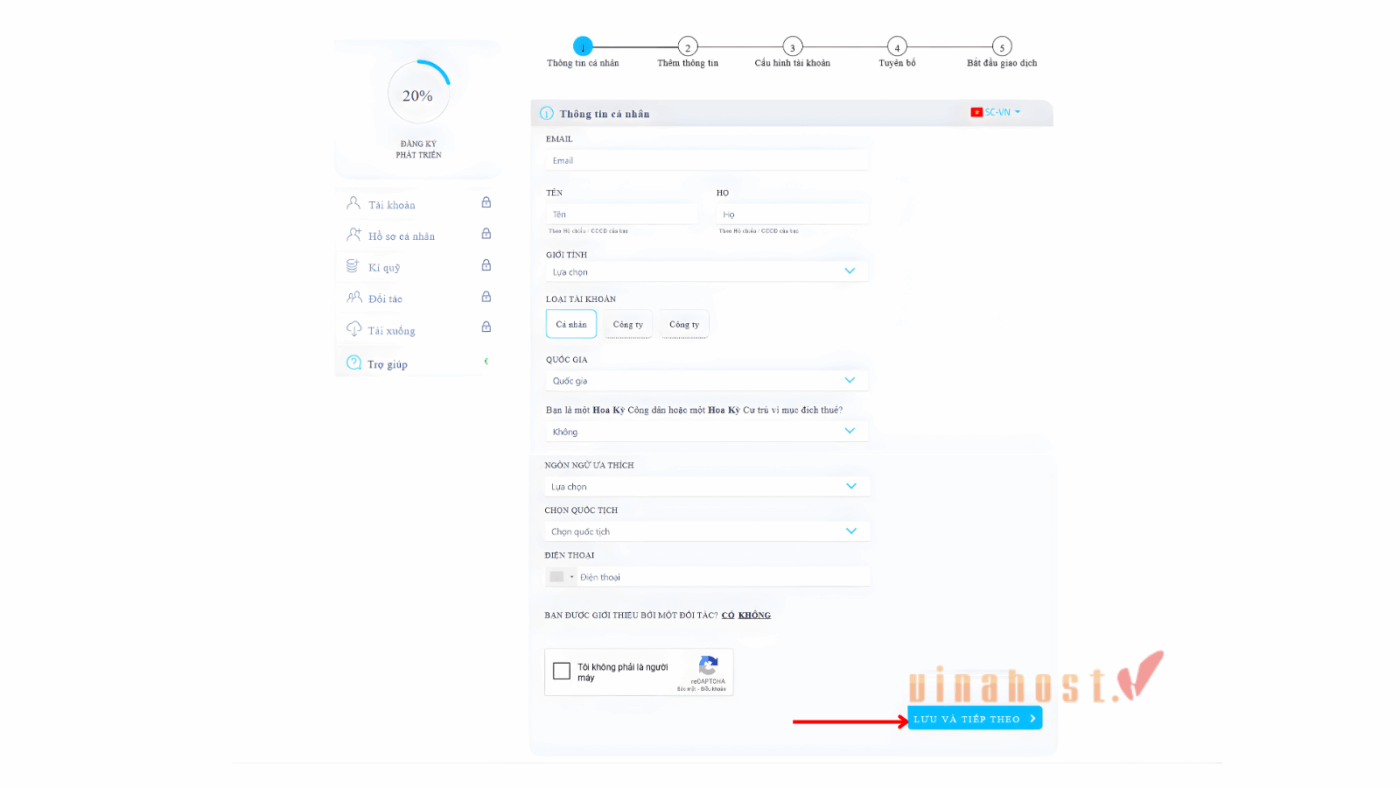Image resolution: width=1400 pixels, height=788 pixels.
Task: Click the lock icon next to Tài khoản
Action: pos(486,203)
